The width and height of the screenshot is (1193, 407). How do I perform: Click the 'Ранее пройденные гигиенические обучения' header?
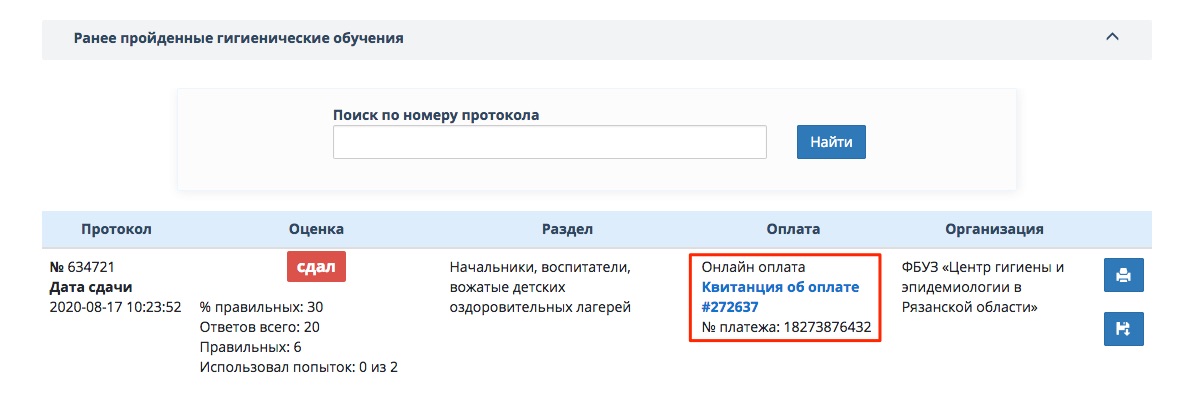(x=239, y=39)
